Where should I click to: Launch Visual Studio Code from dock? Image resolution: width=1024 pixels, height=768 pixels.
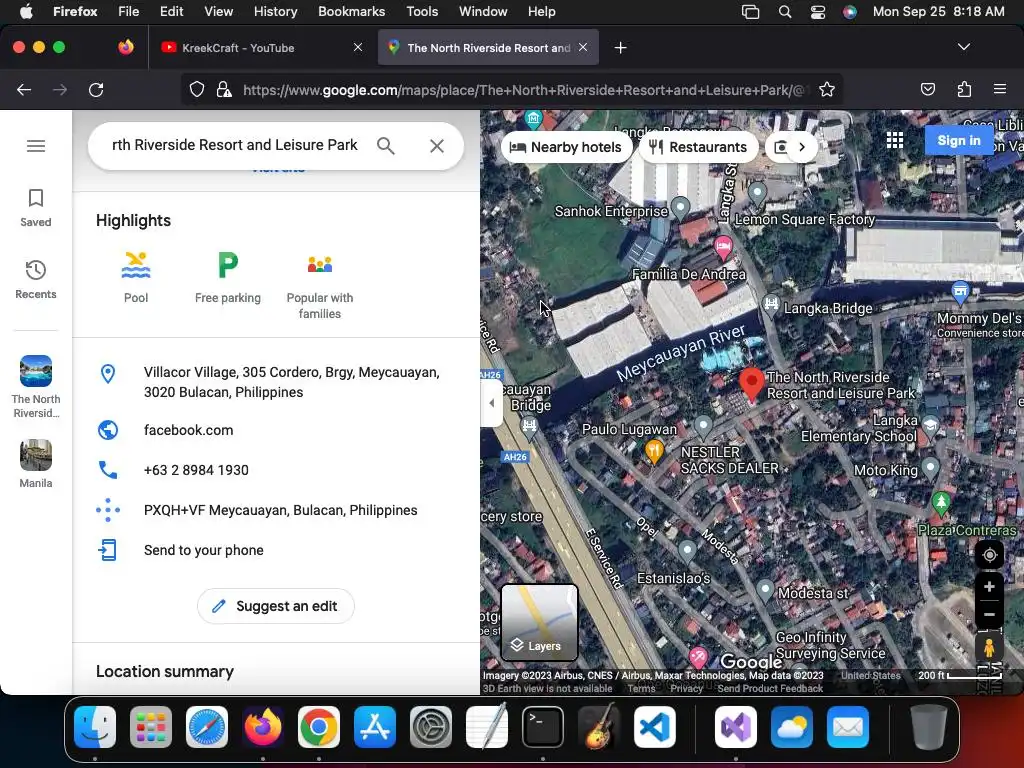click(654, 726)
